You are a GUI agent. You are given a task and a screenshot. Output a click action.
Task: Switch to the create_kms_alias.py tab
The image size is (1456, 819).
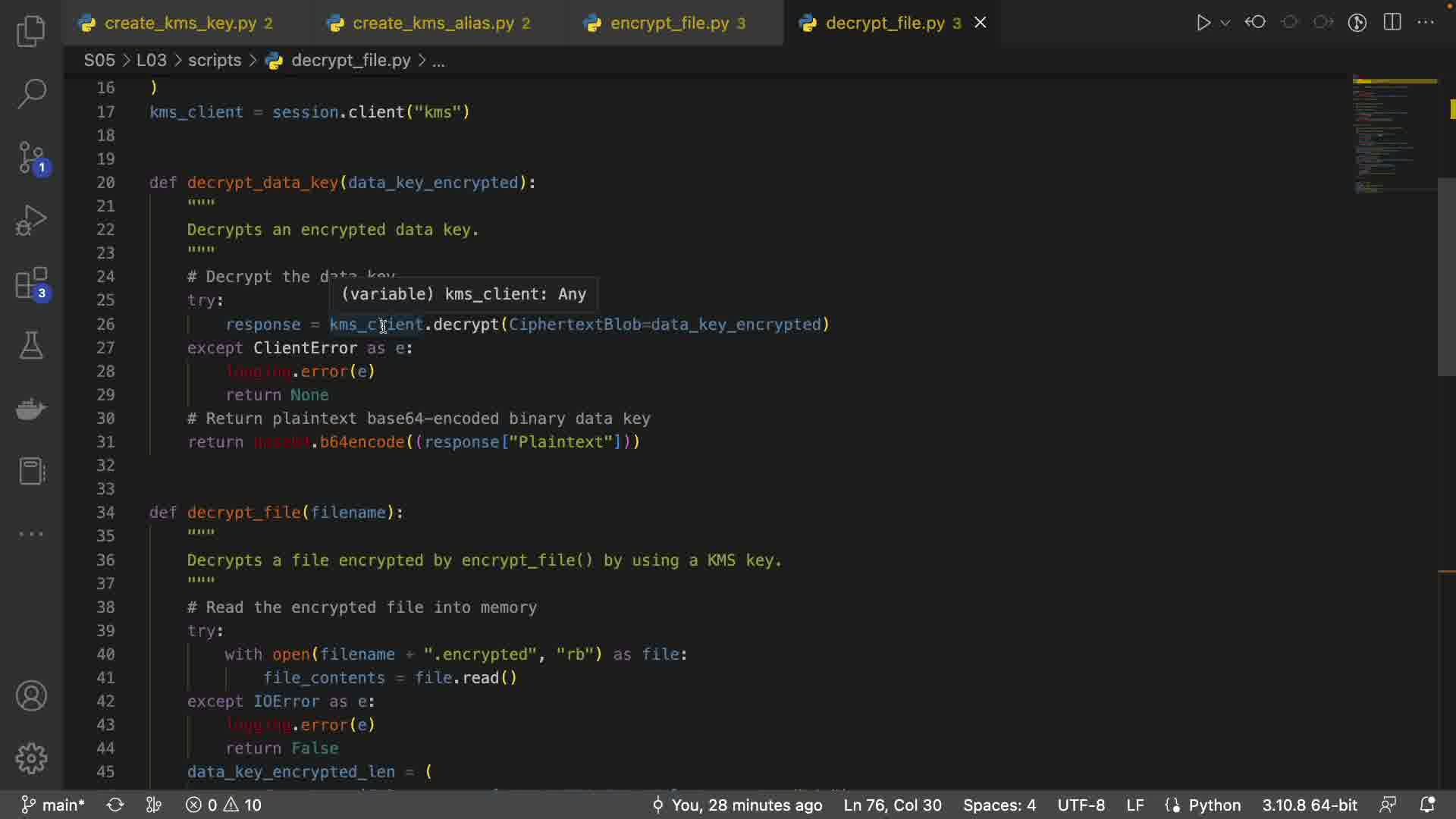433,24
